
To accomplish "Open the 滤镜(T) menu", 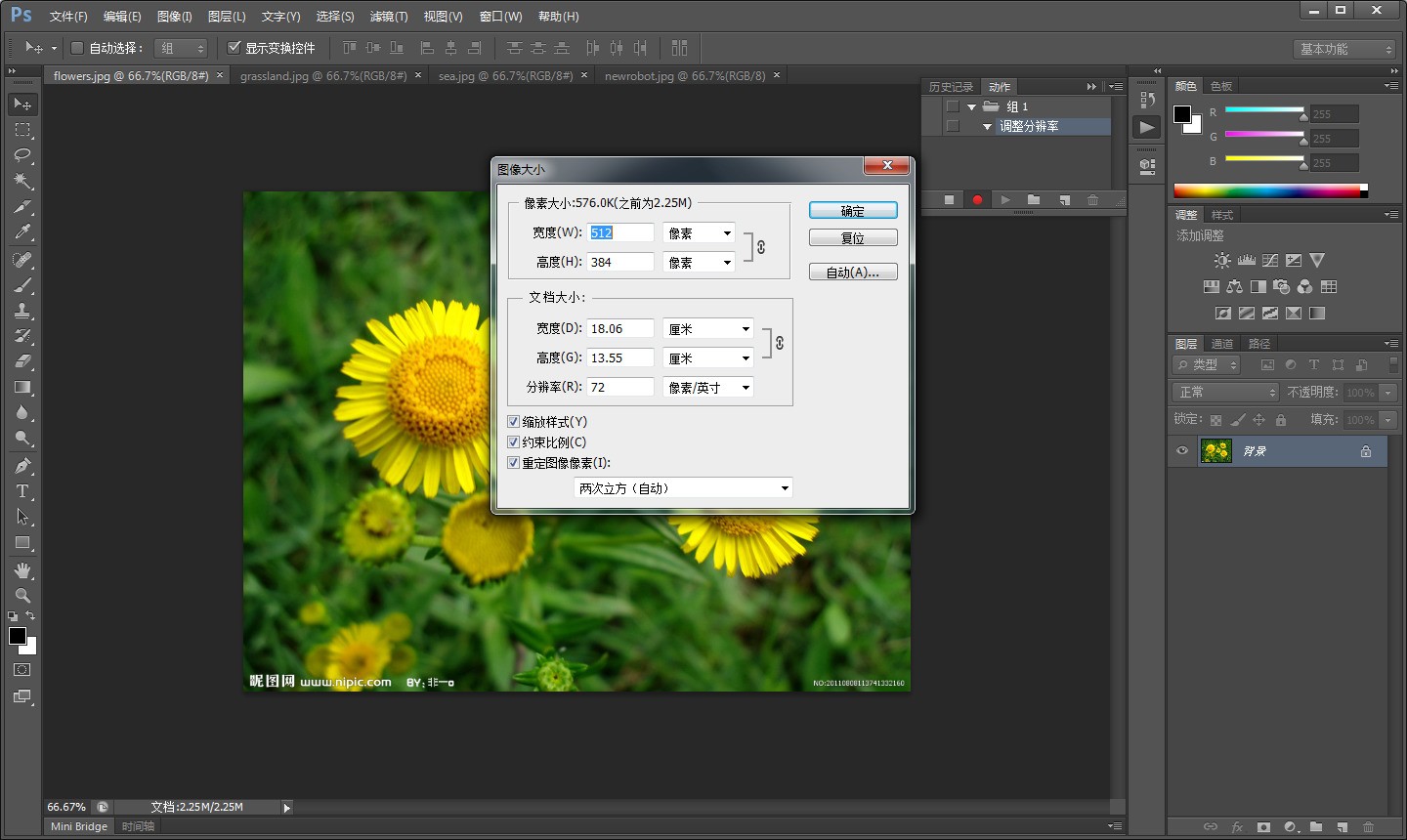I will pyautogui.click(x=389, y=17).
